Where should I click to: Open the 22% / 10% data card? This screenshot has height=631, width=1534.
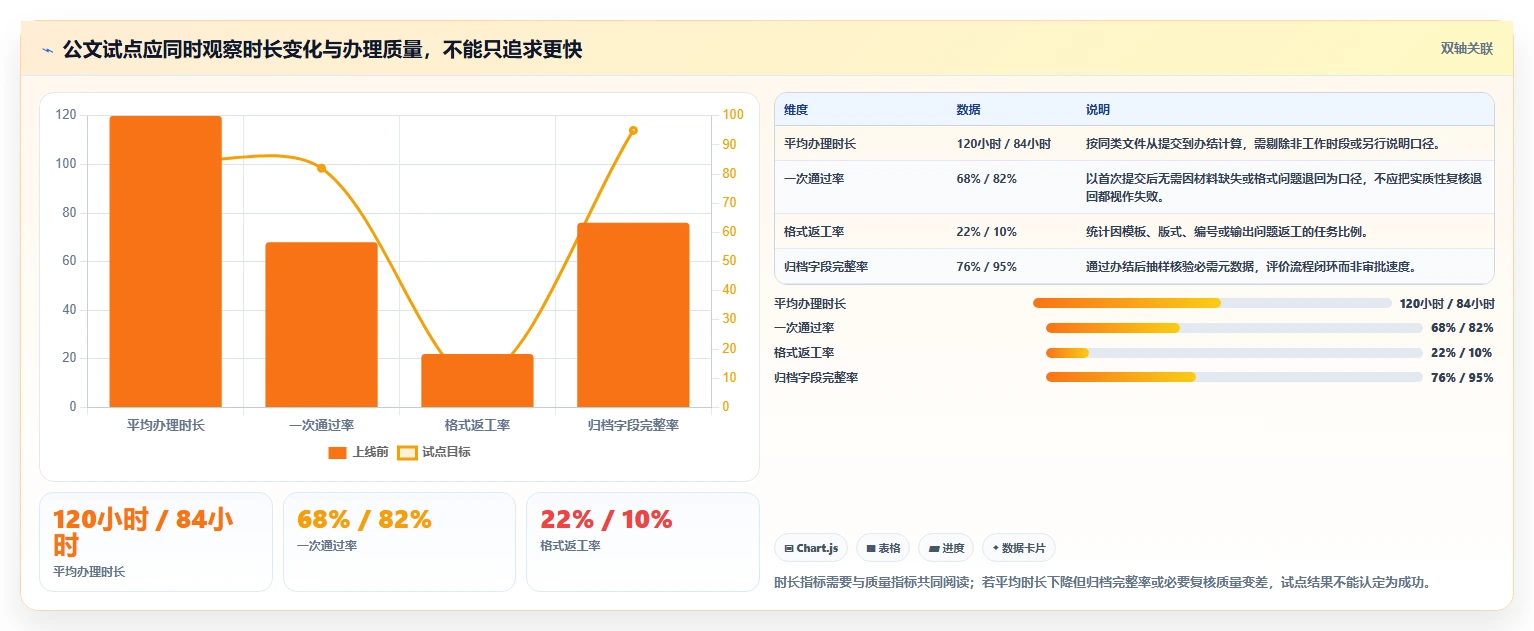pyautogui.click(x=643, y=542)
